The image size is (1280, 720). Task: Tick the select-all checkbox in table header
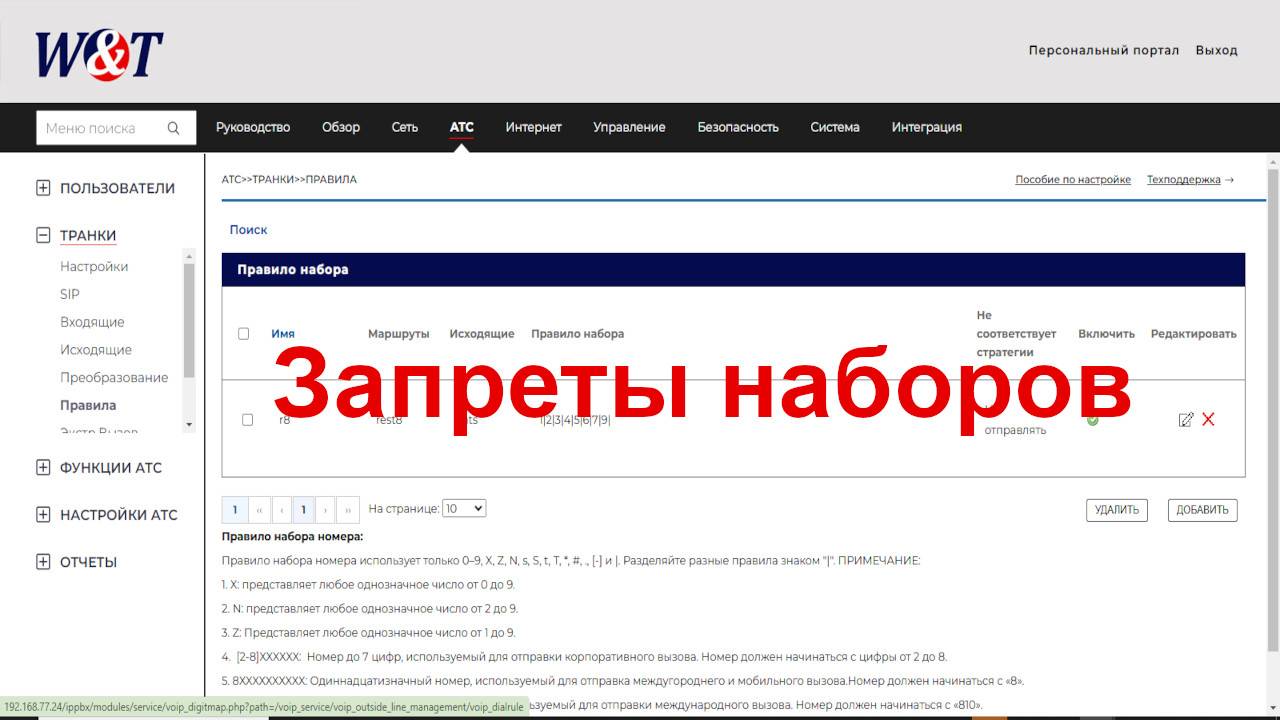pyautogui.click(x=243, y=334)
